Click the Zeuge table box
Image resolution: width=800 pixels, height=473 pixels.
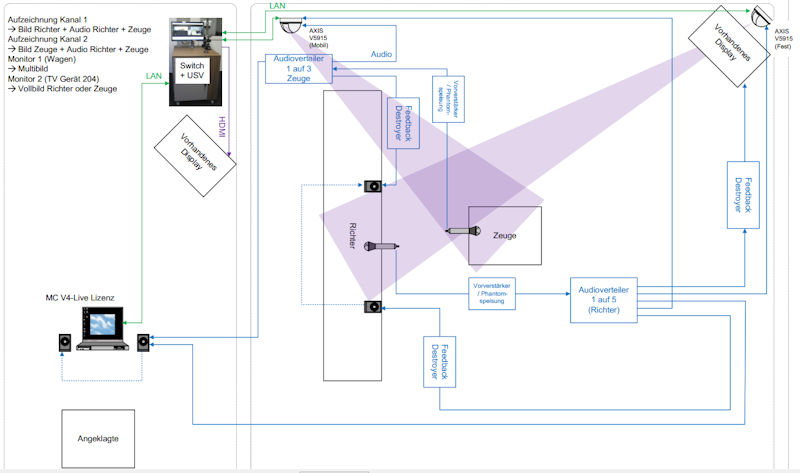coord(505,235)
